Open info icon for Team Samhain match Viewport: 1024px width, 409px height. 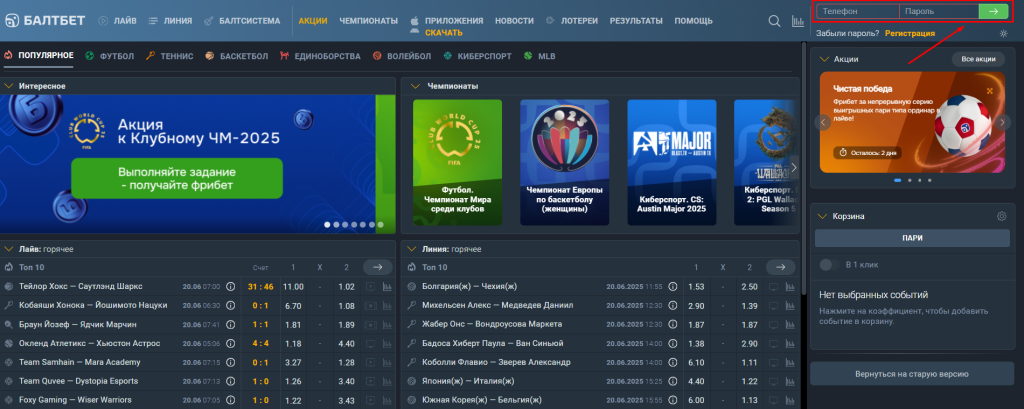click(x=231, y=362)
